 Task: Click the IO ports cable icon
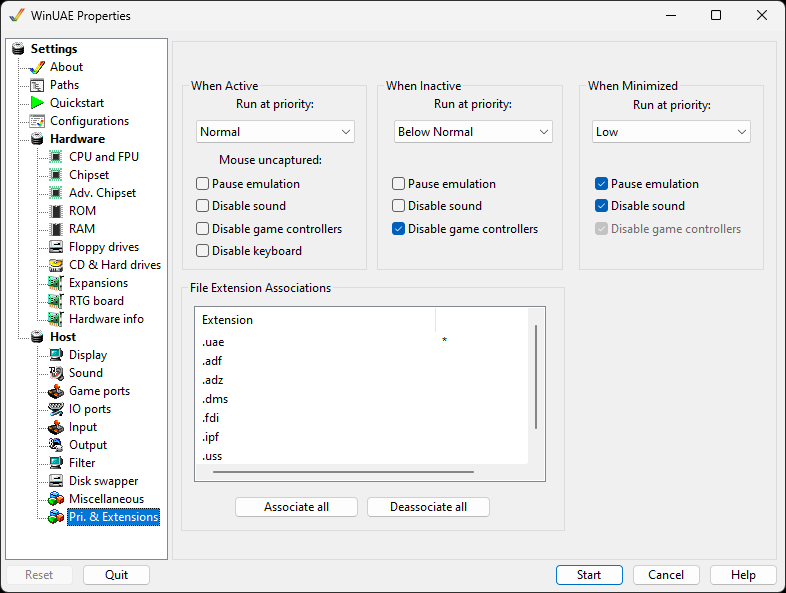pyautogui.click(x=56, y=409)
